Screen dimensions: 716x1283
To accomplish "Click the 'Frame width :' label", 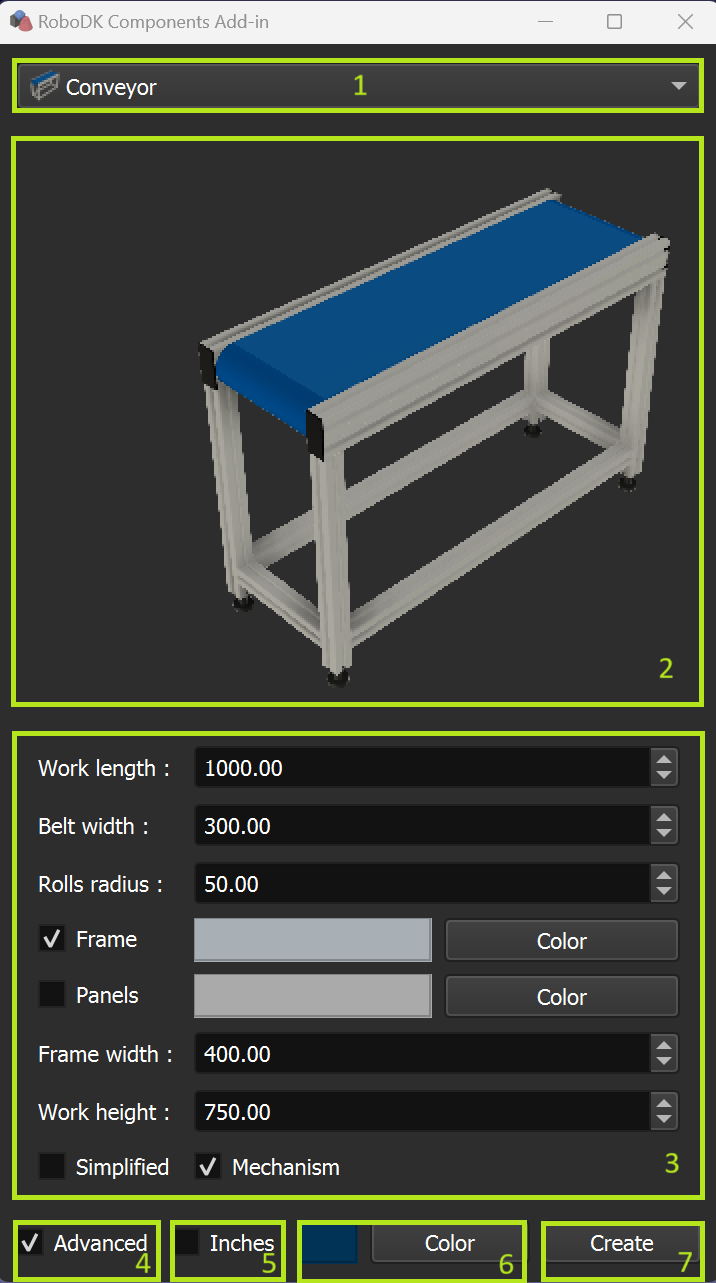I will [x=105, y=1054].
